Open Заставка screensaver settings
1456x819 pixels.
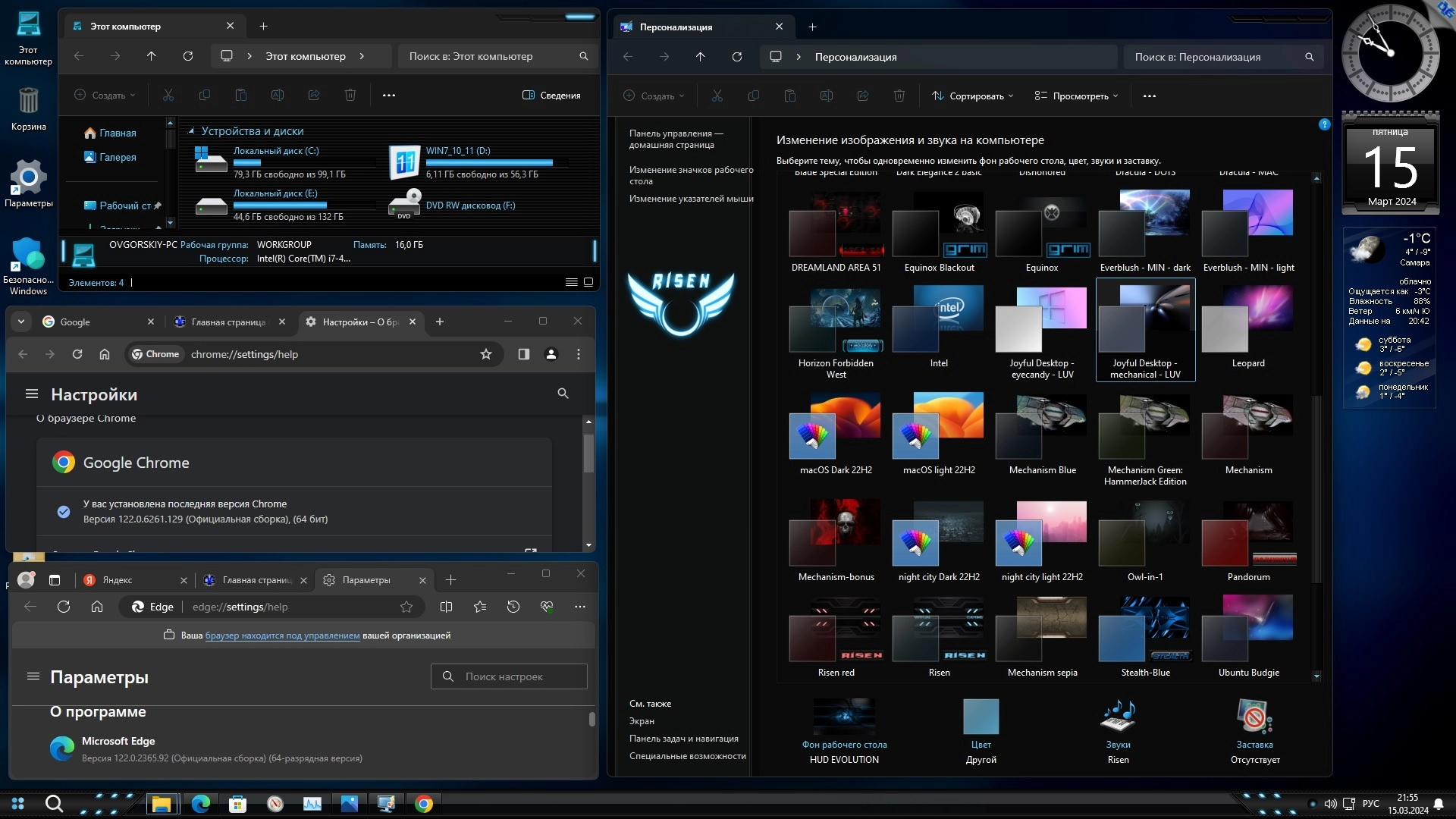point(1254,726)
